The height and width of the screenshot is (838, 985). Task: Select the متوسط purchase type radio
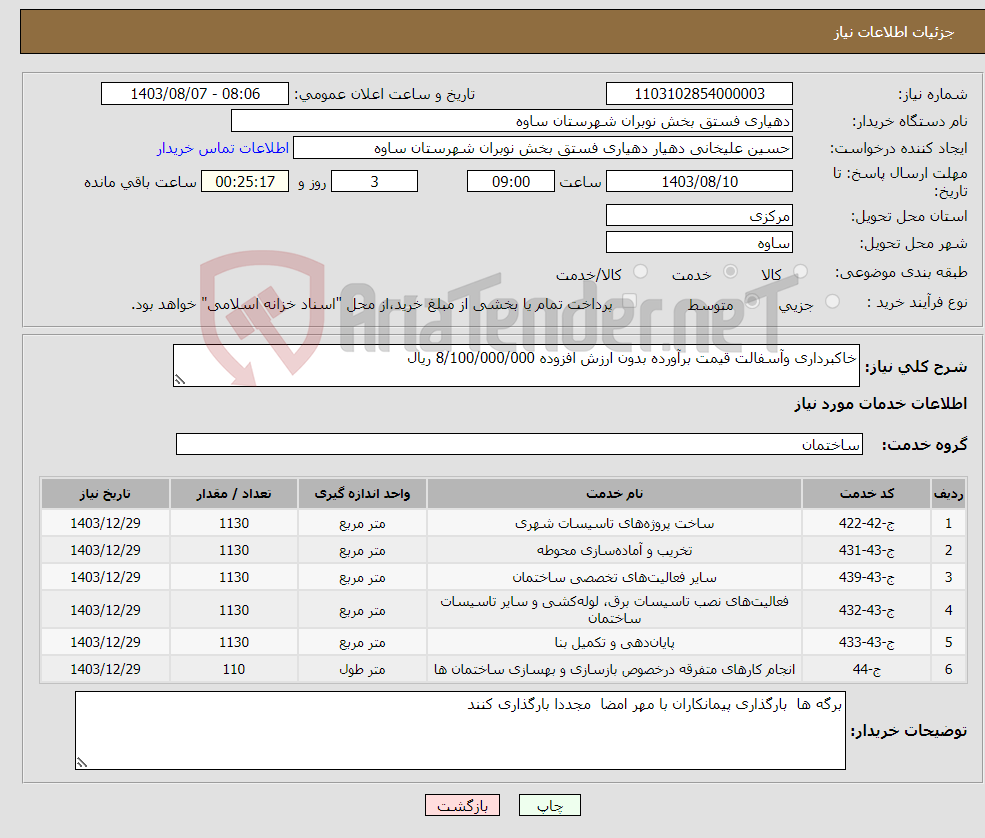(x=752, y=302)
